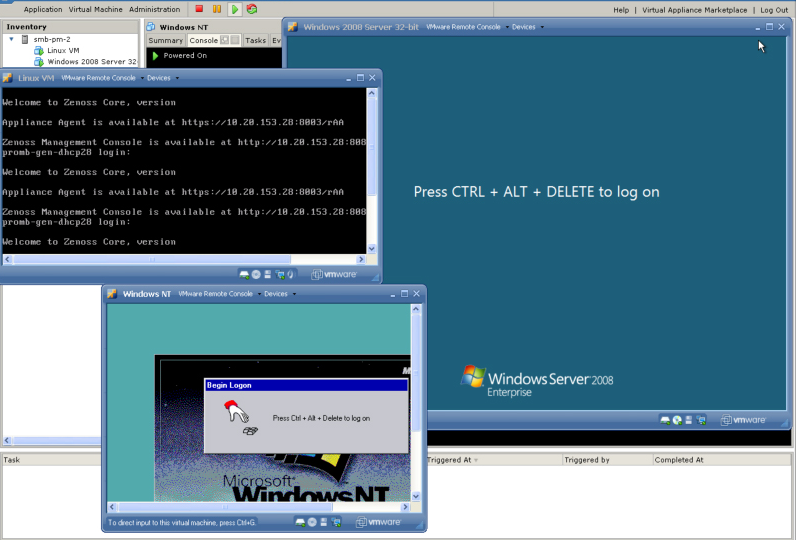Click the CD/DVD icon in Windows 2008 Server status bar
797x540 pixels.
(x=677, y=420)
